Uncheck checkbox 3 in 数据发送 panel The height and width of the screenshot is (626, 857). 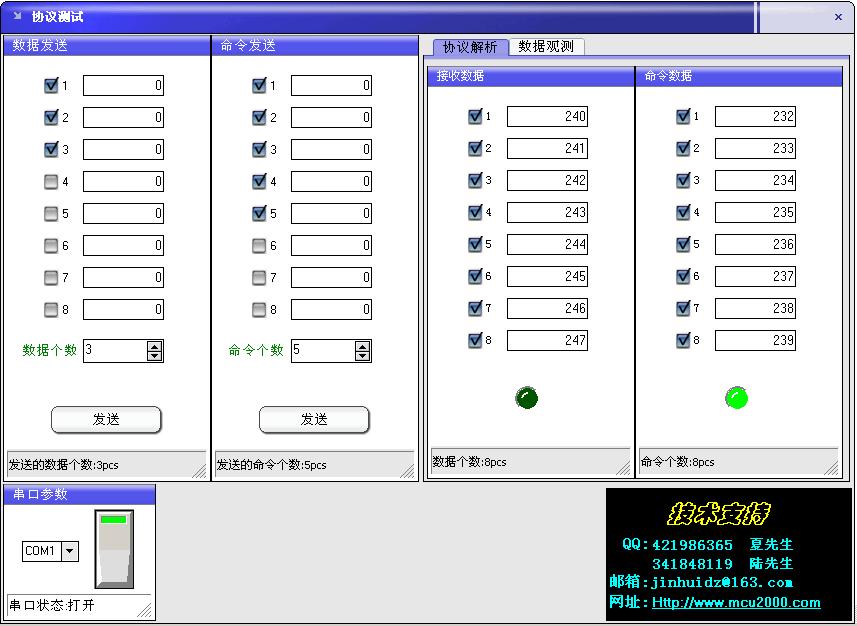[51, 149]
